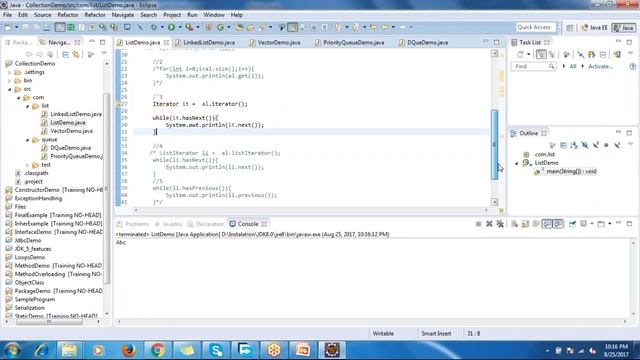The height and width of the screenshot is (360, 640).
Task: Click Remove All Terminated Launches in Console
Action: [500, 224]
